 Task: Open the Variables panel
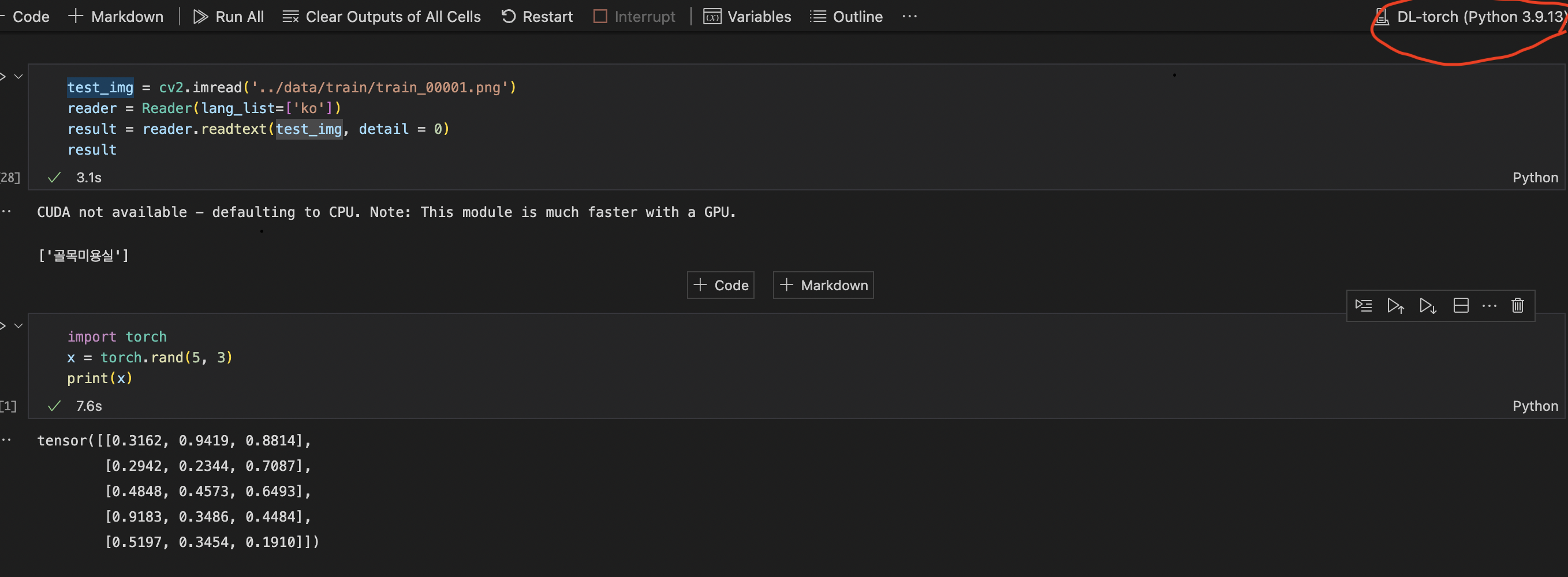pyautogui.click(x=748, y=16)
